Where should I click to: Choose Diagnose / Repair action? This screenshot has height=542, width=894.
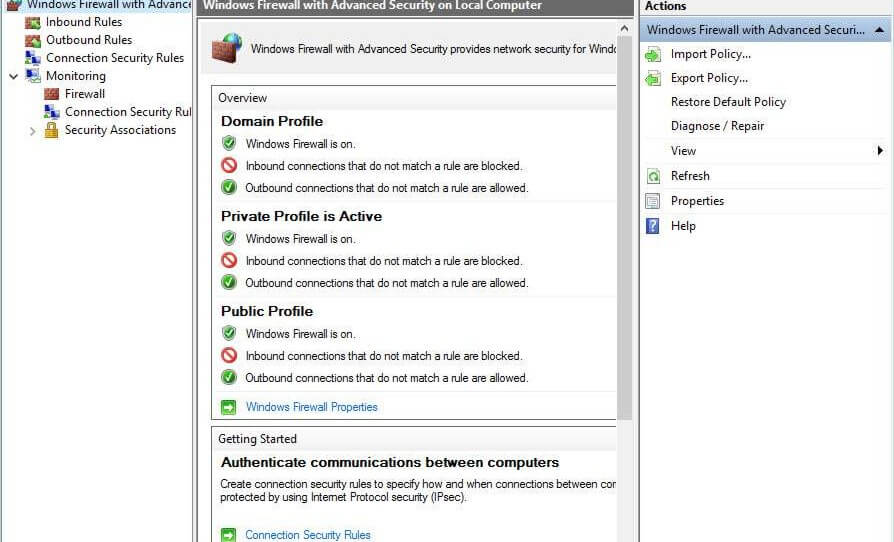(717, 126)
